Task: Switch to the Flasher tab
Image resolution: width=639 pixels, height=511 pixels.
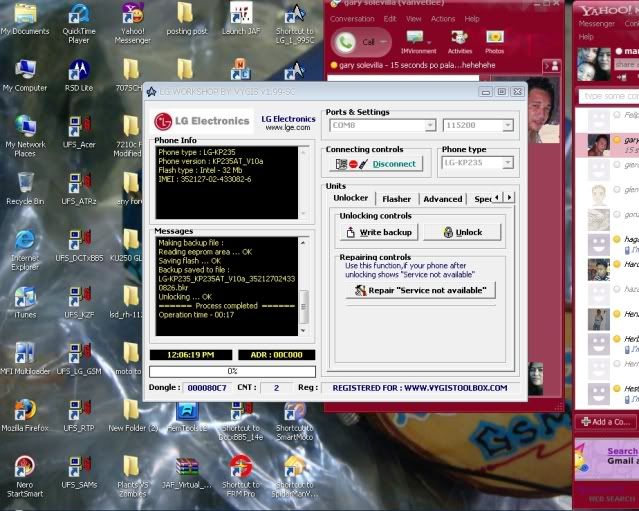Action: click(x=396, y=199)
